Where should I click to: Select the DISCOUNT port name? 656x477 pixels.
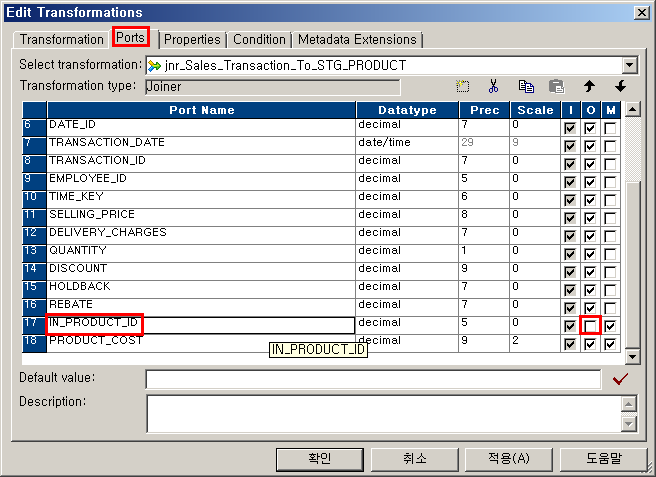click(78, 269)
